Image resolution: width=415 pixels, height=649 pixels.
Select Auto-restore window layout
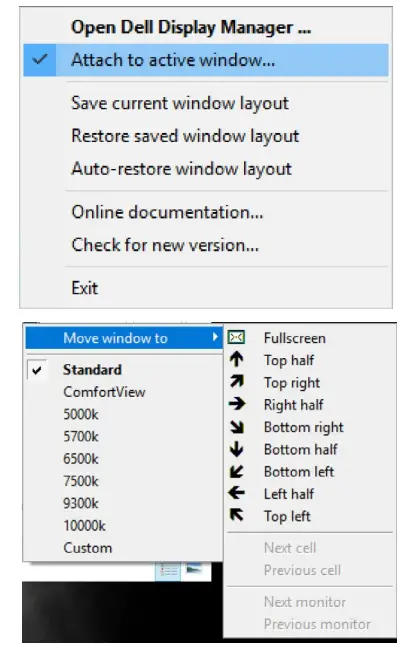pyautogui.click(x=181, y=169)
